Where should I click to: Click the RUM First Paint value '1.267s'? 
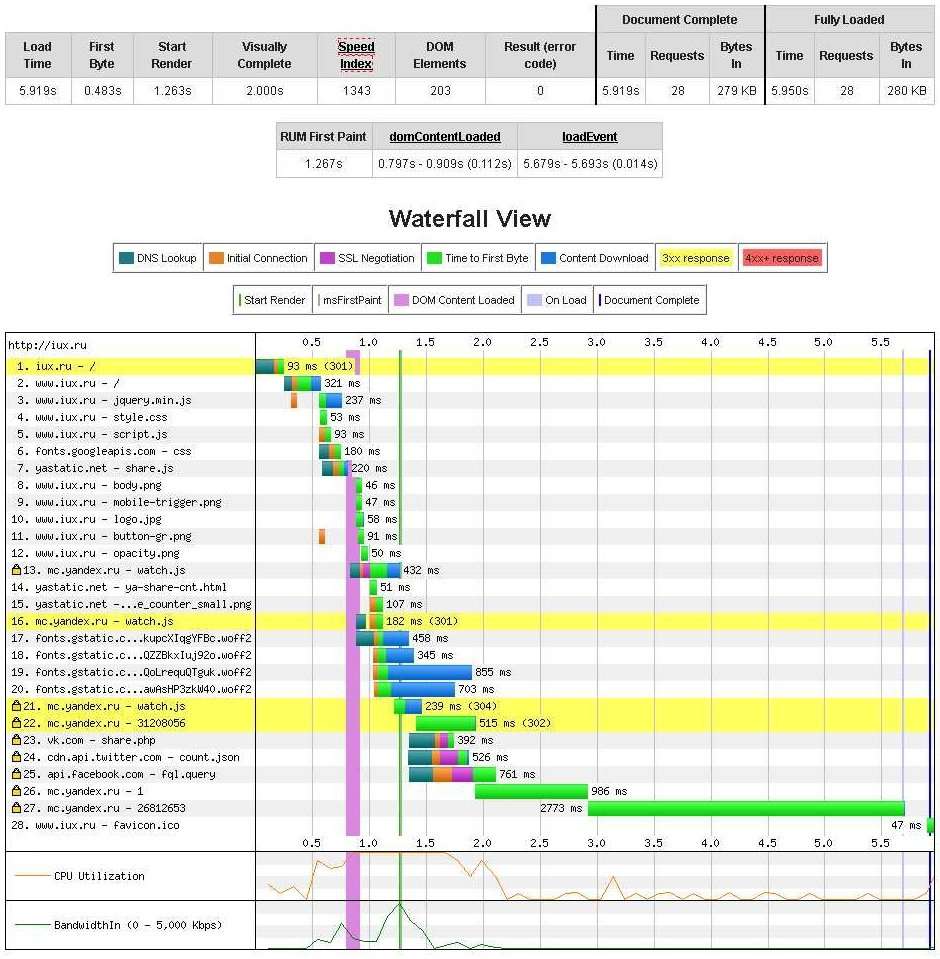tap(324, 164)
